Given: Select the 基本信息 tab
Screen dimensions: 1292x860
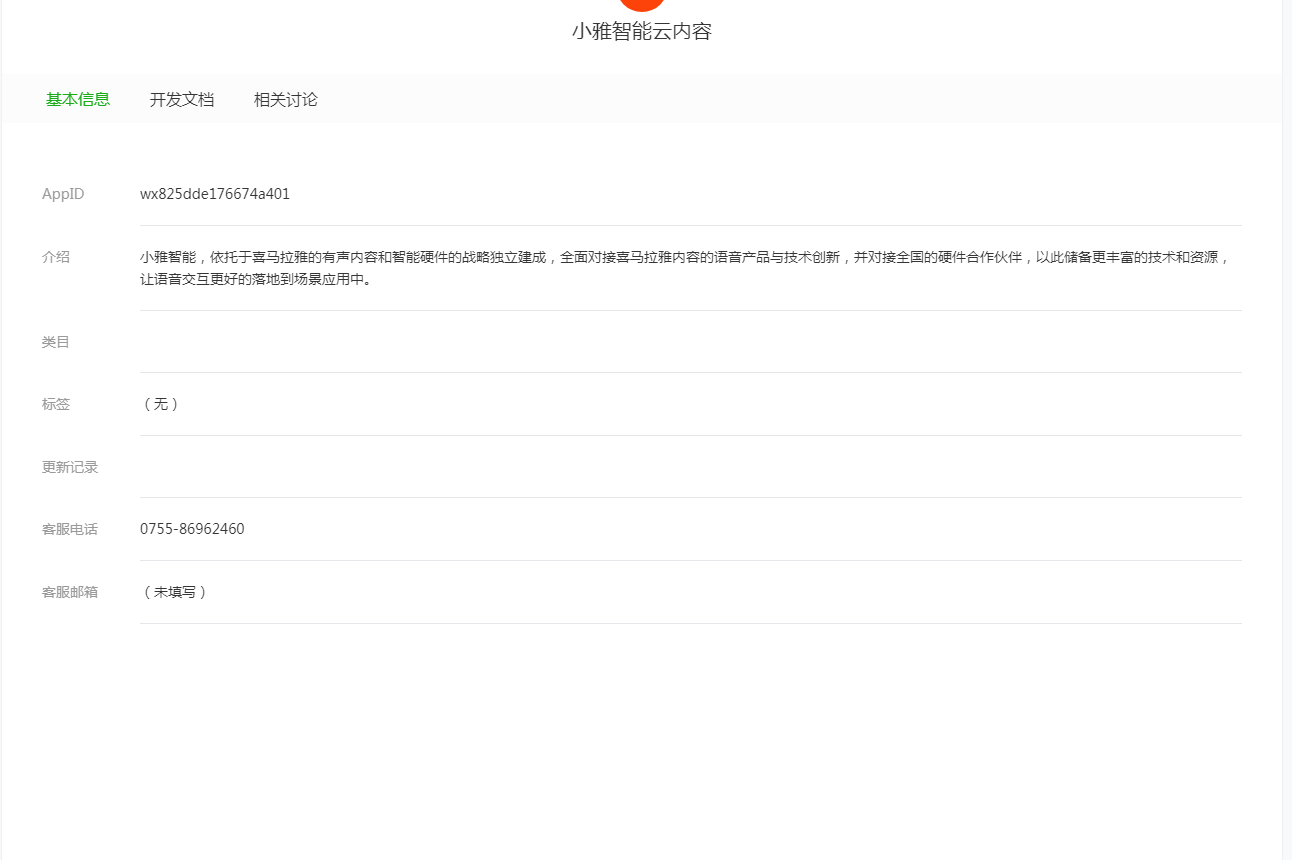Looking at the screenshot, I should [78, 99].
